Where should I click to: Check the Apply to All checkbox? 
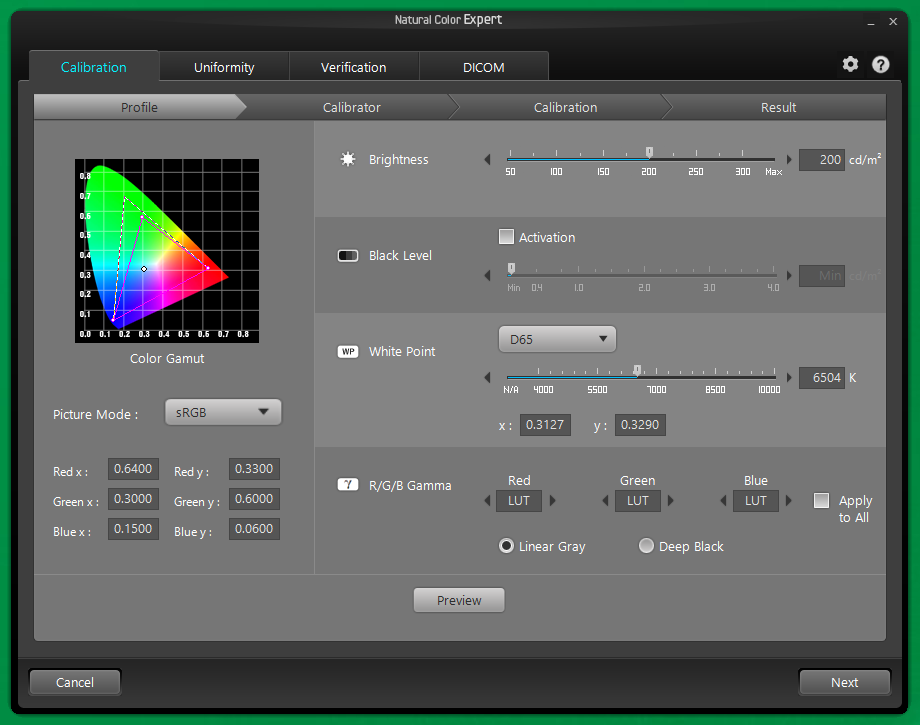(821, 501)
